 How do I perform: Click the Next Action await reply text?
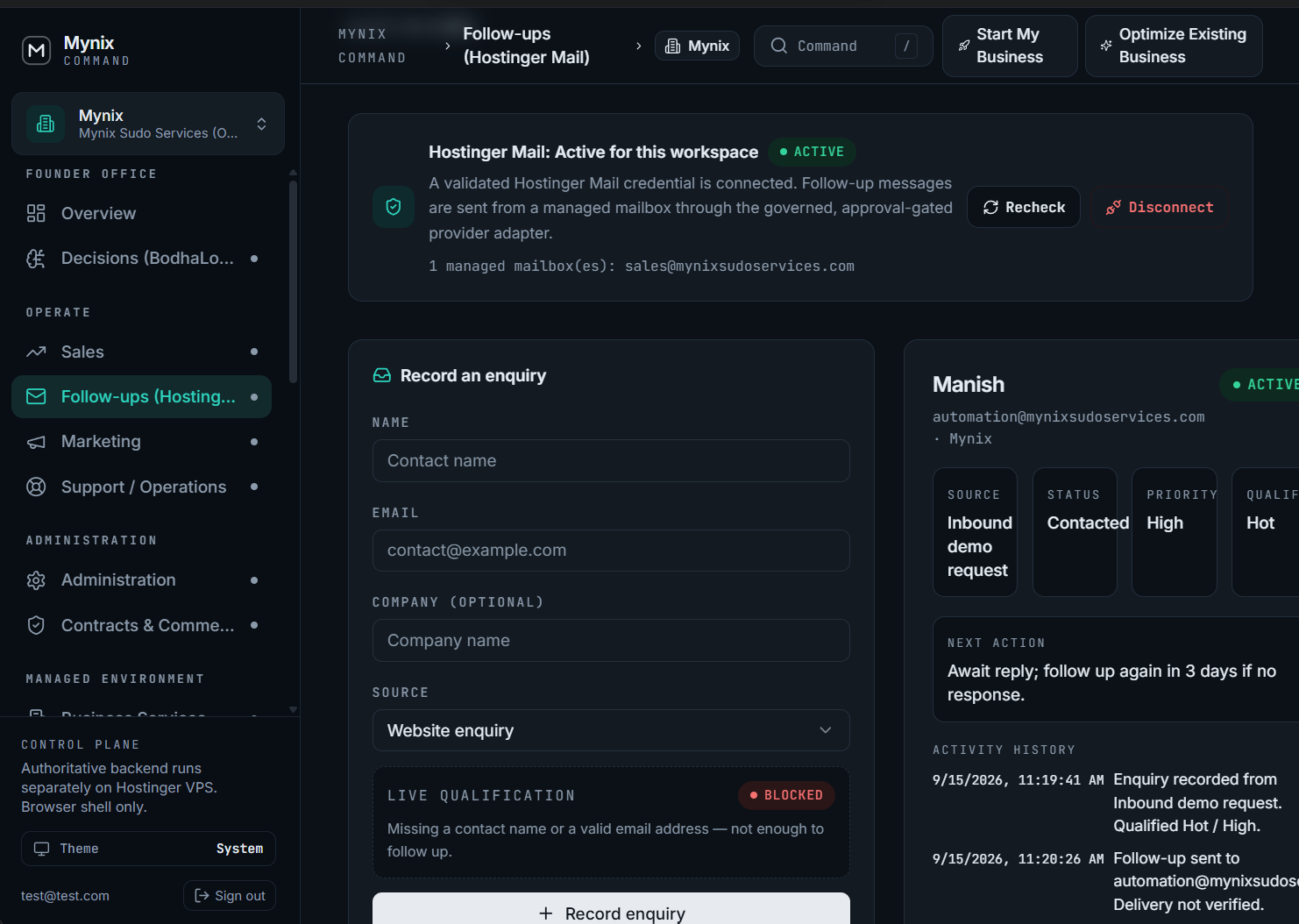[1111, 683]
